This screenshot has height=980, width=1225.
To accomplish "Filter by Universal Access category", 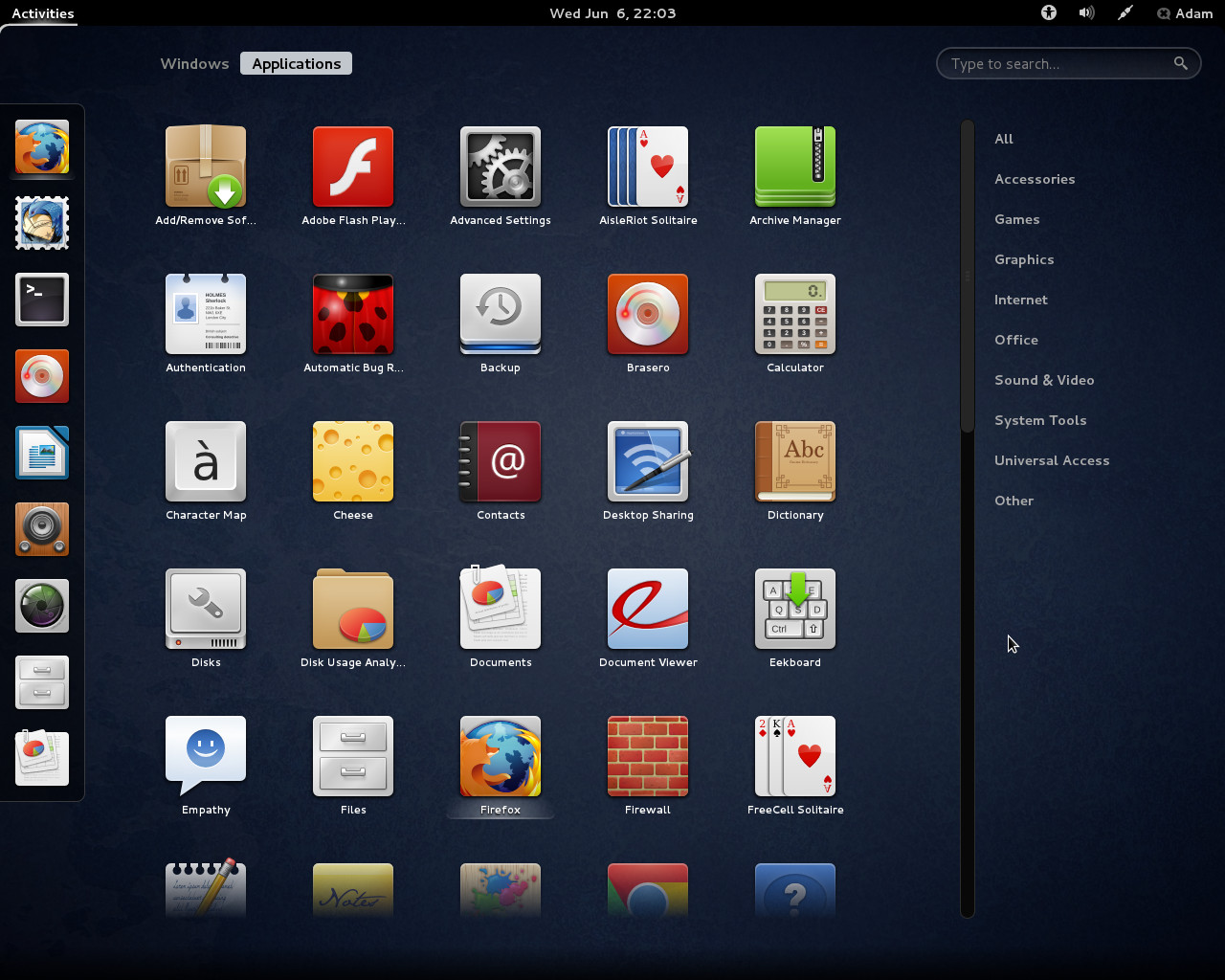I will [x=1052, y=460].
